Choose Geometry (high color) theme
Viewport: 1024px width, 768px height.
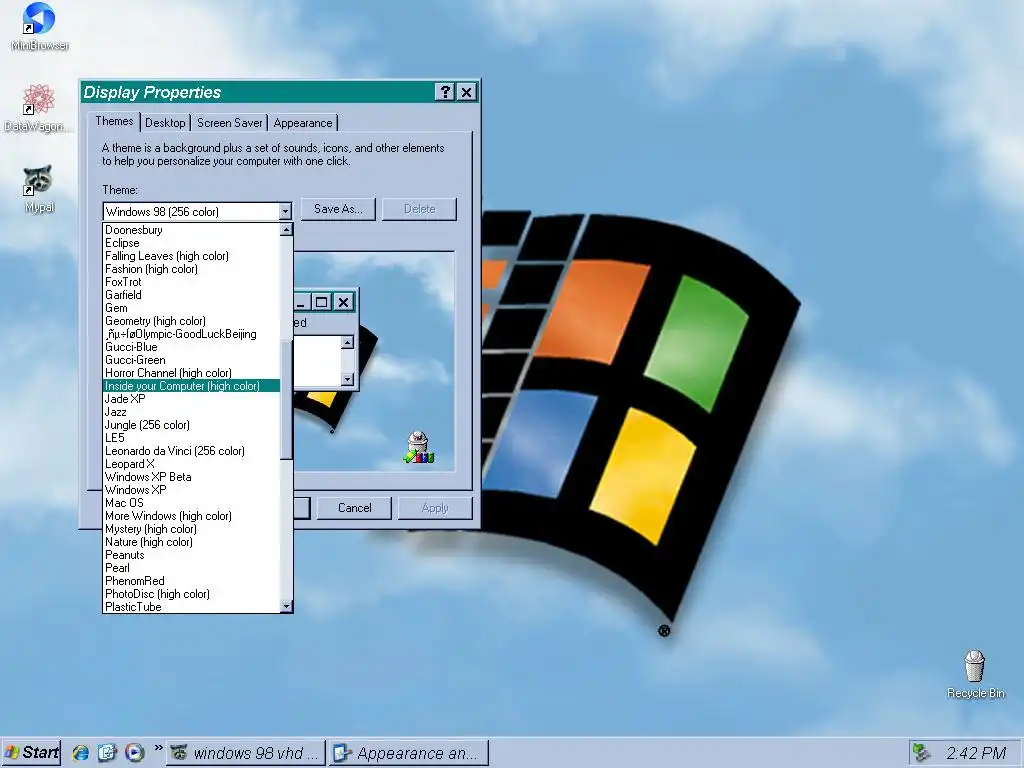[192, 321]
